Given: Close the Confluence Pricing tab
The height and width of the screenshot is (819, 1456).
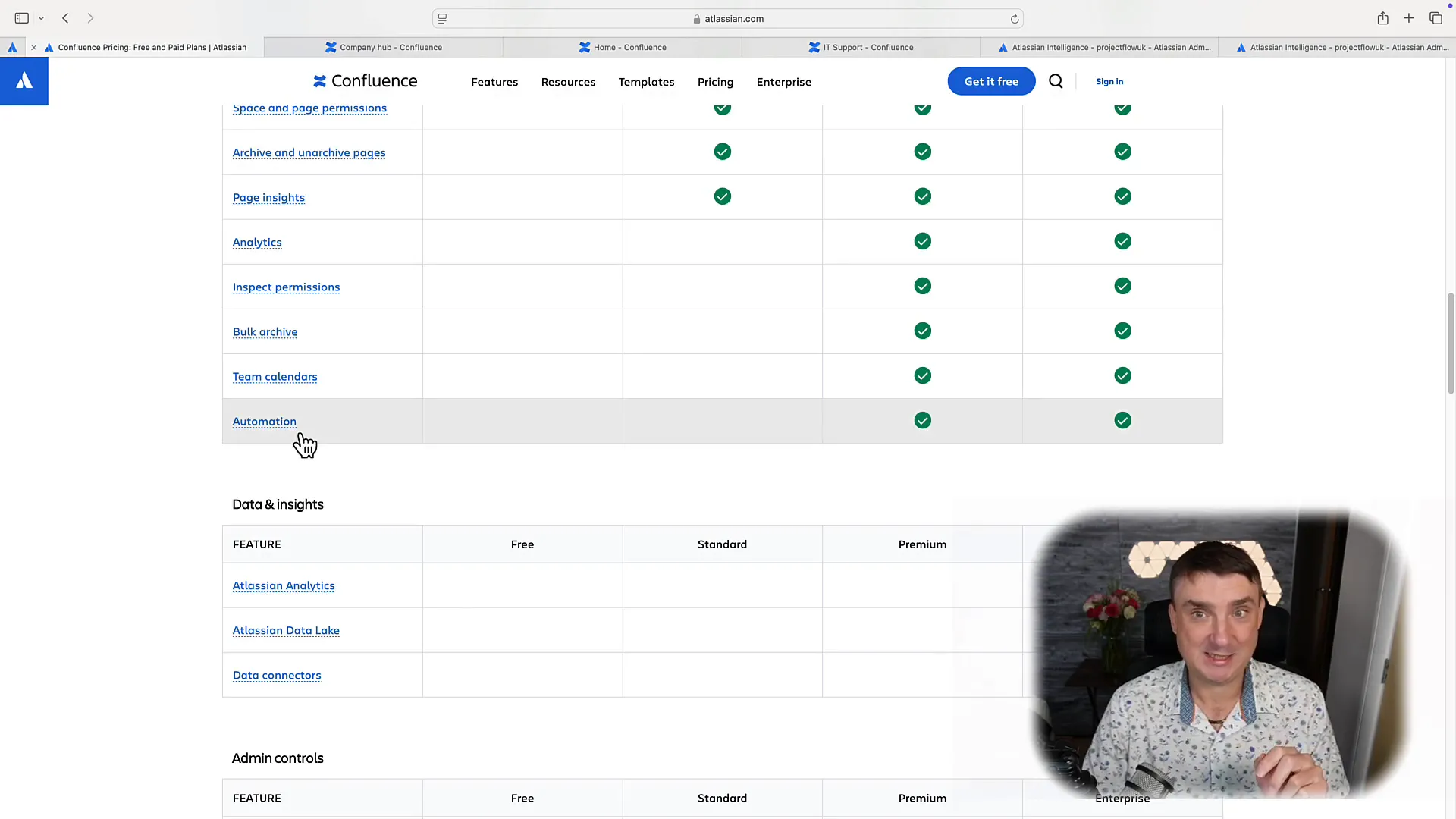Looking at the screenshot, I should 34,47.
